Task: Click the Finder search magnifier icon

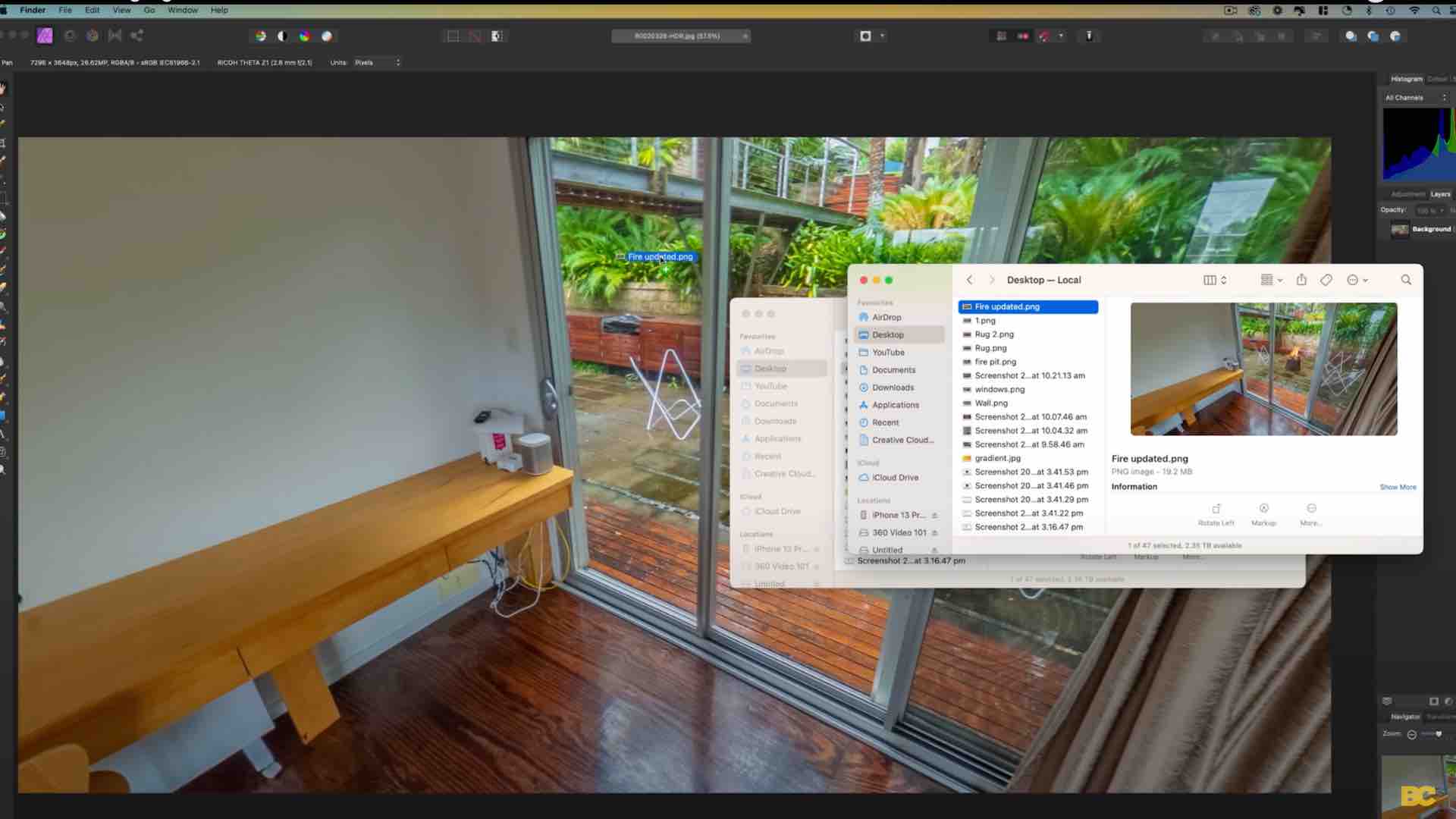Action: pos(1406,280)
